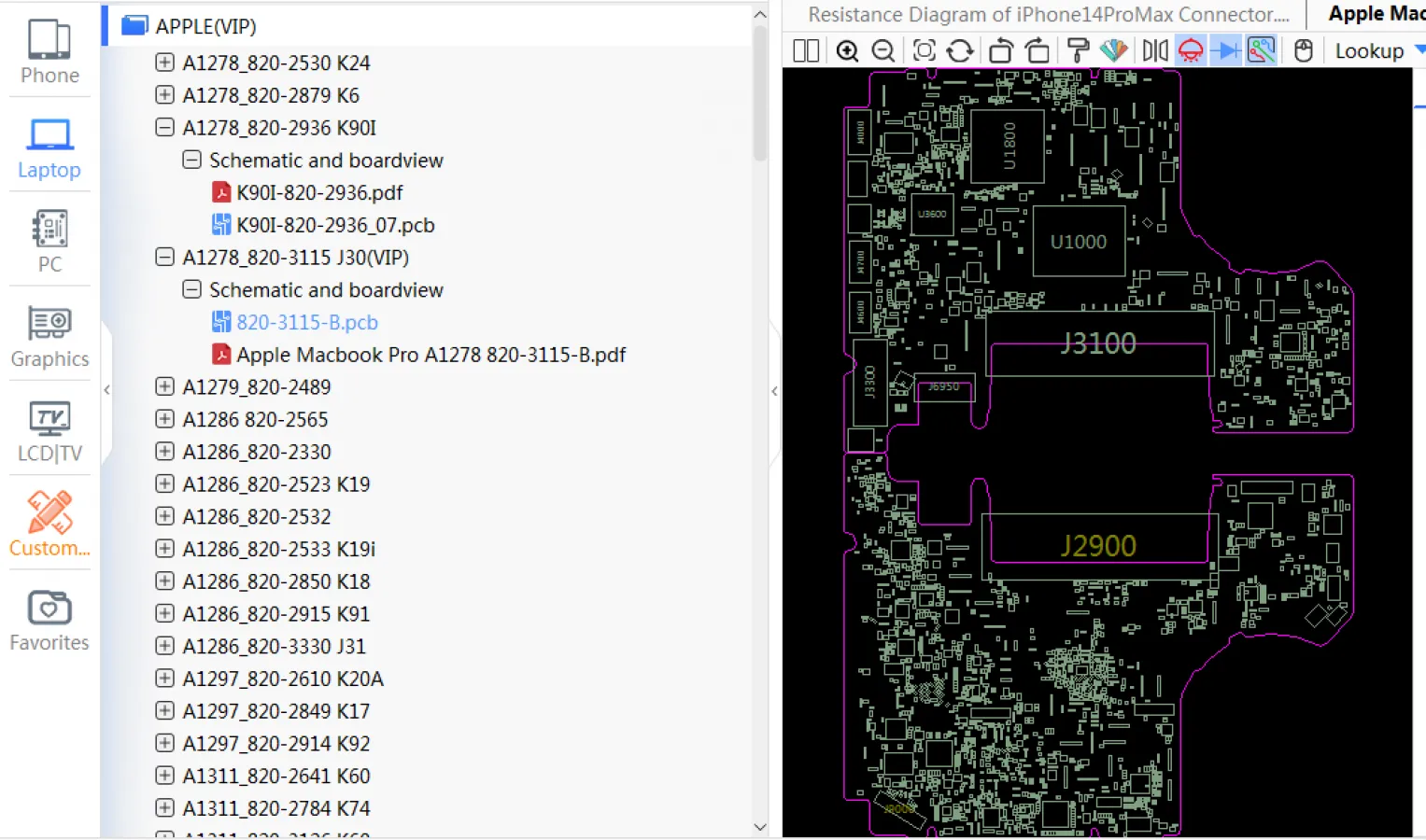The image size is (1426, 840).
Task: Click the paint roller icon
Action: (x=1078, y=50)
